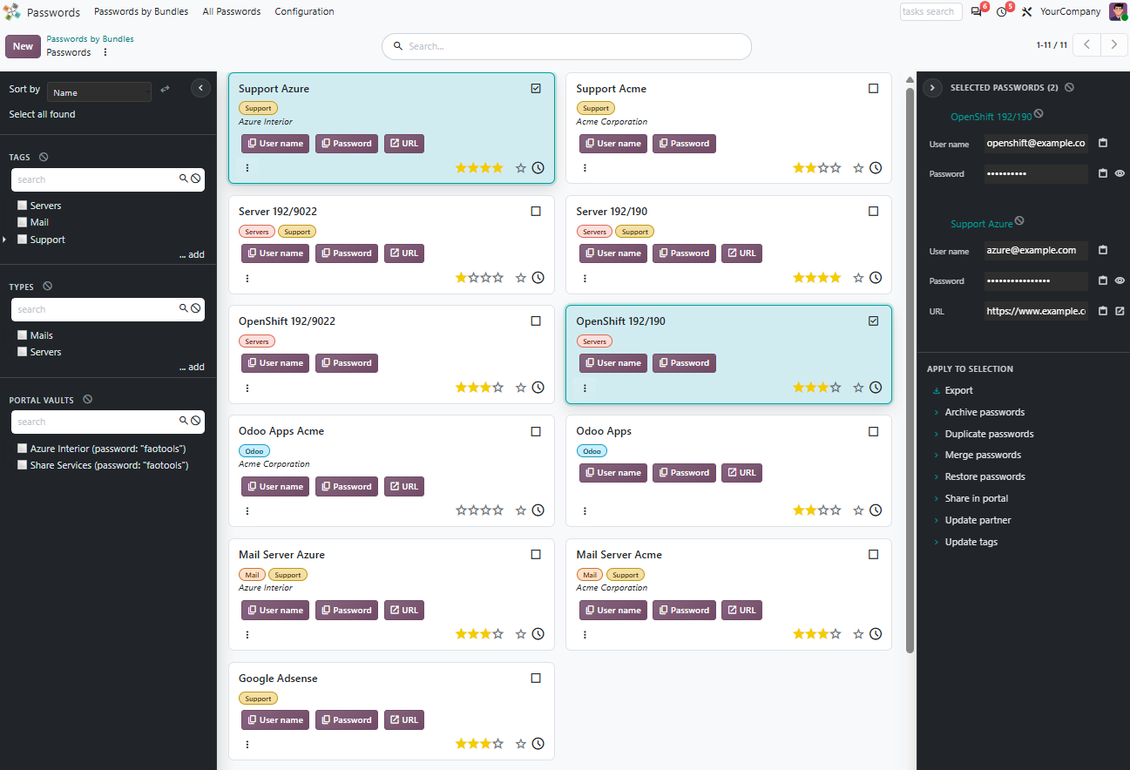Clear the TYPES filter using its cancel icon
This screenshot has width=1130, height=770.
coord(48,286)
